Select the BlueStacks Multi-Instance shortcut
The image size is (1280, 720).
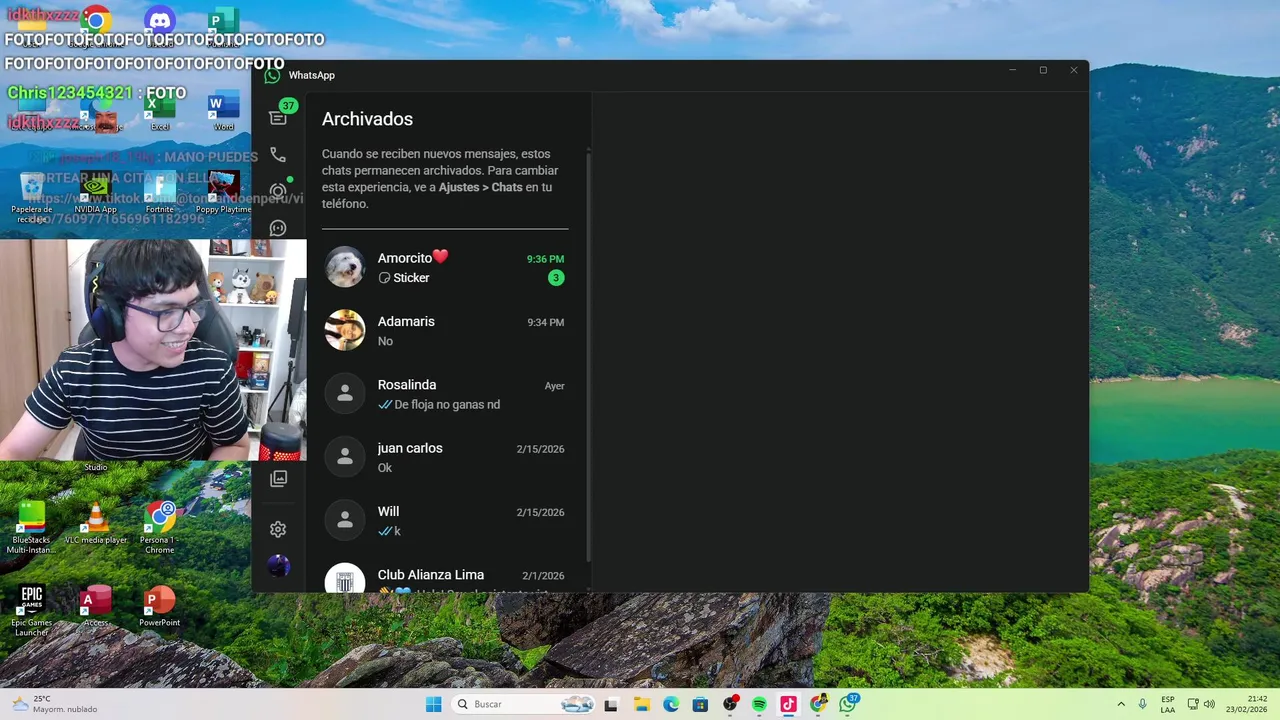32,527
